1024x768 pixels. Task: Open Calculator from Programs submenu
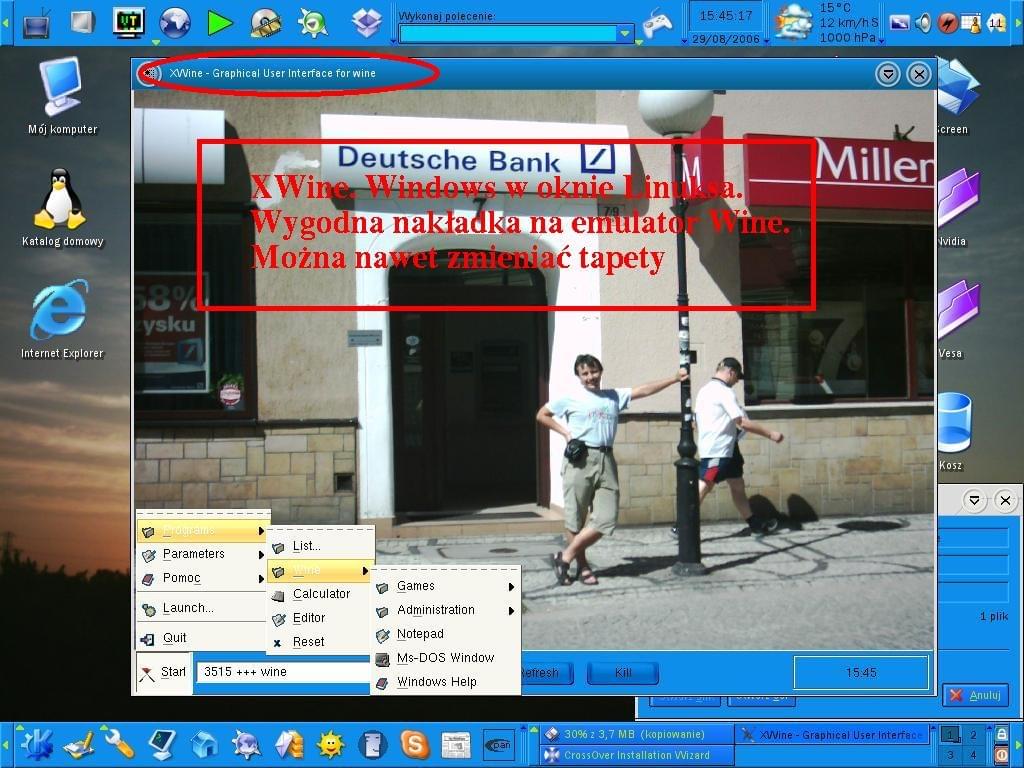coord(320,594)
